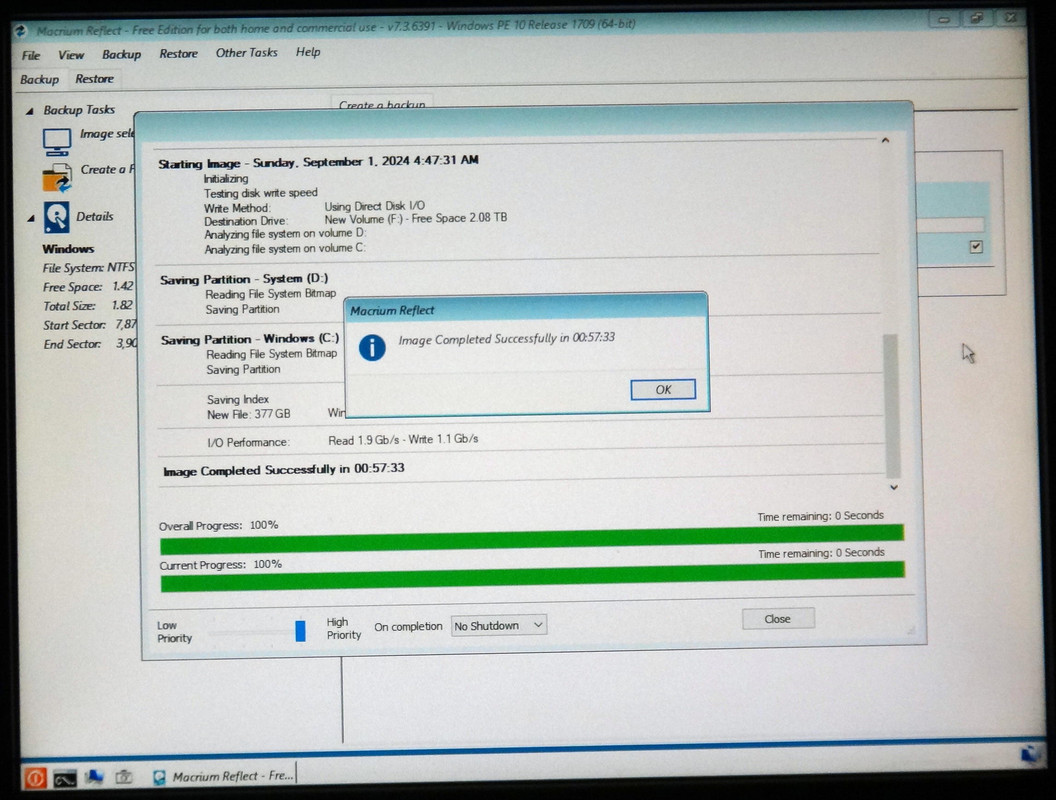Click the log scroll down arrow

pyautogui.click(x=894, y=487)
